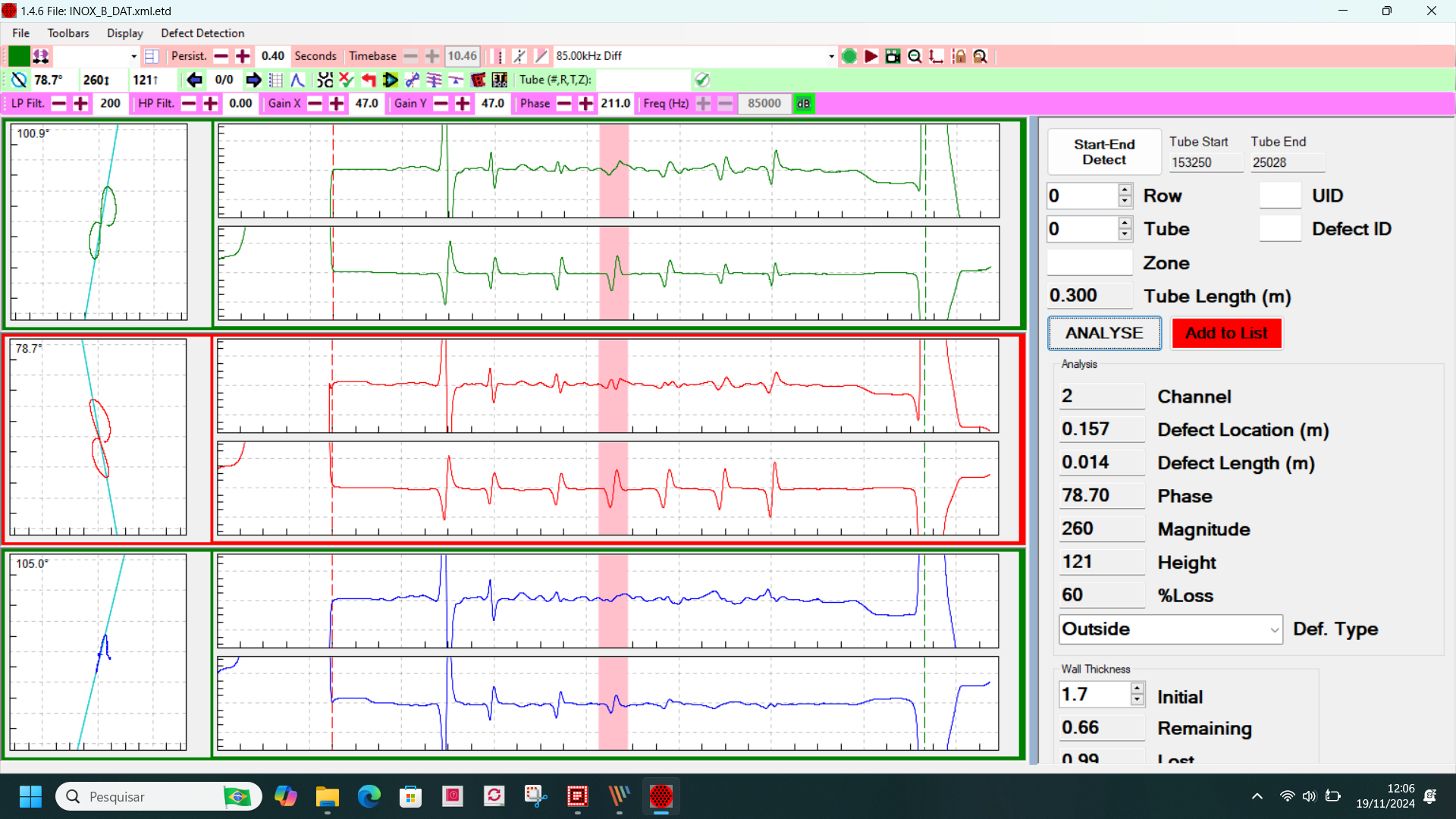
Task: Click the green checkmark next to Tube field
Action: point(702,80)
